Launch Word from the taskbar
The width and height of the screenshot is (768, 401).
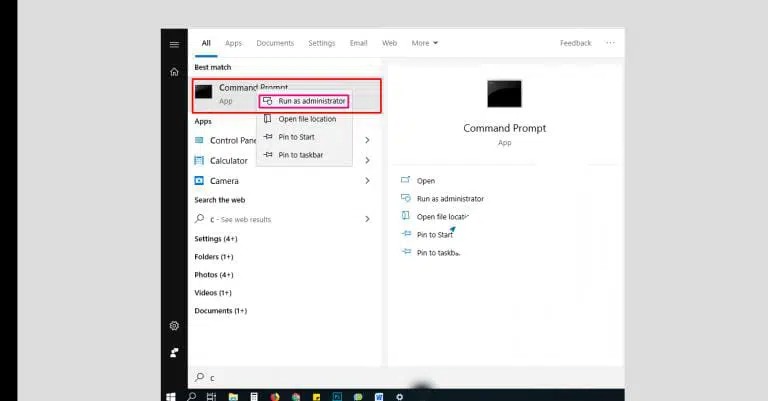(x=379, y=397)
